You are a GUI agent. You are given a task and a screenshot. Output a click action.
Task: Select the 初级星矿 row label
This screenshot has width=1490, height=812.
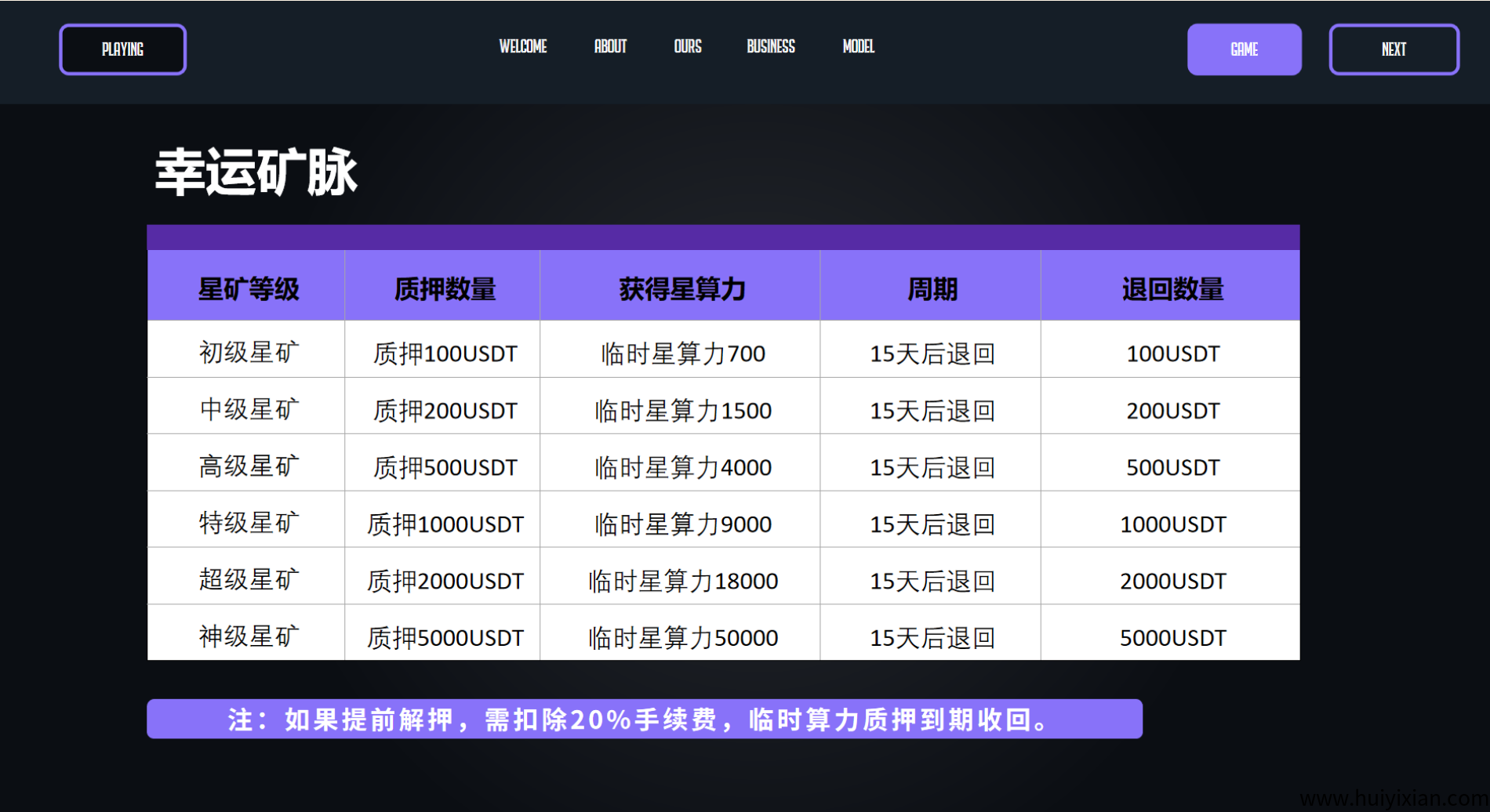click(248, 353)
